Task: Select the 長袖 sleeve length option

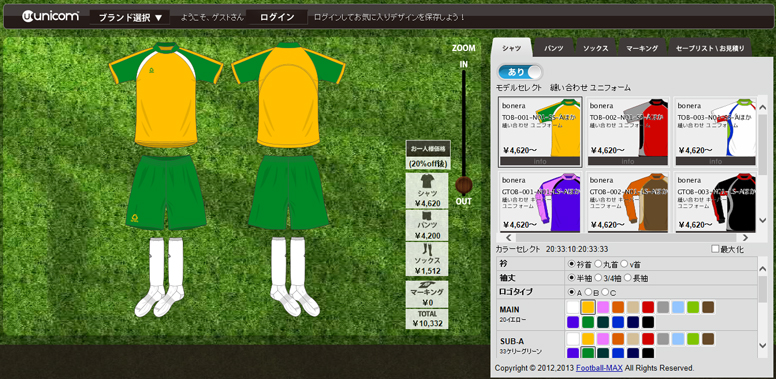Action: pos(627,278)
